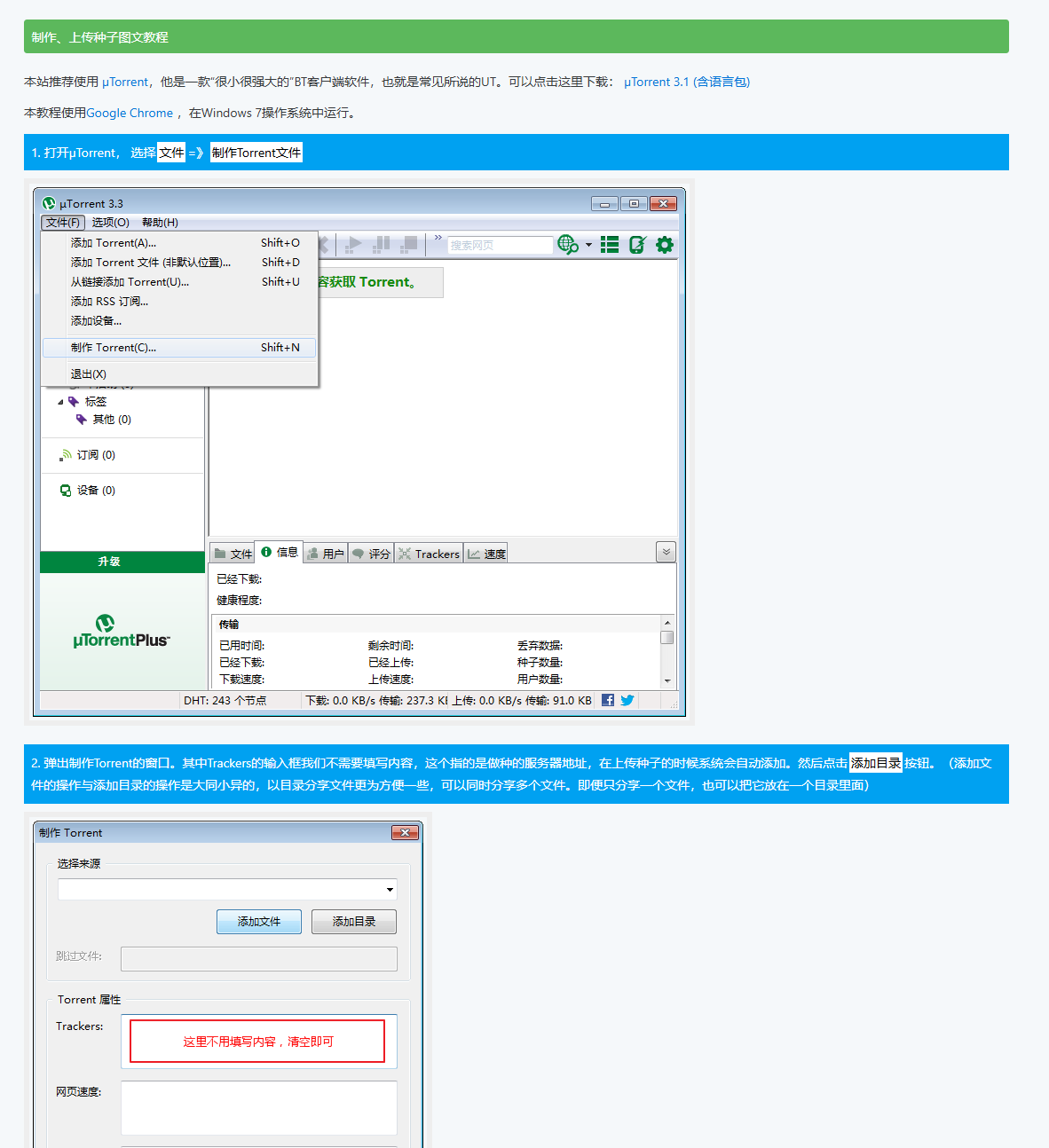The height and width of the screenshot is (1148, 1049).
Task: Choose 添加 Torrent(A)... from the menu
Action: (179, 243)
